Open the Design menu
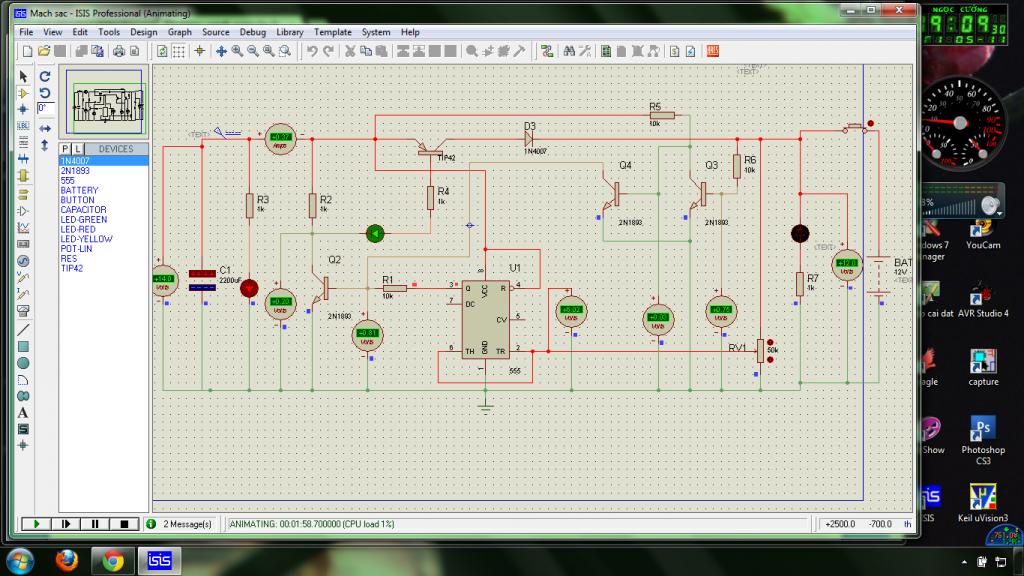1024x576 pixels. [143, 32]
